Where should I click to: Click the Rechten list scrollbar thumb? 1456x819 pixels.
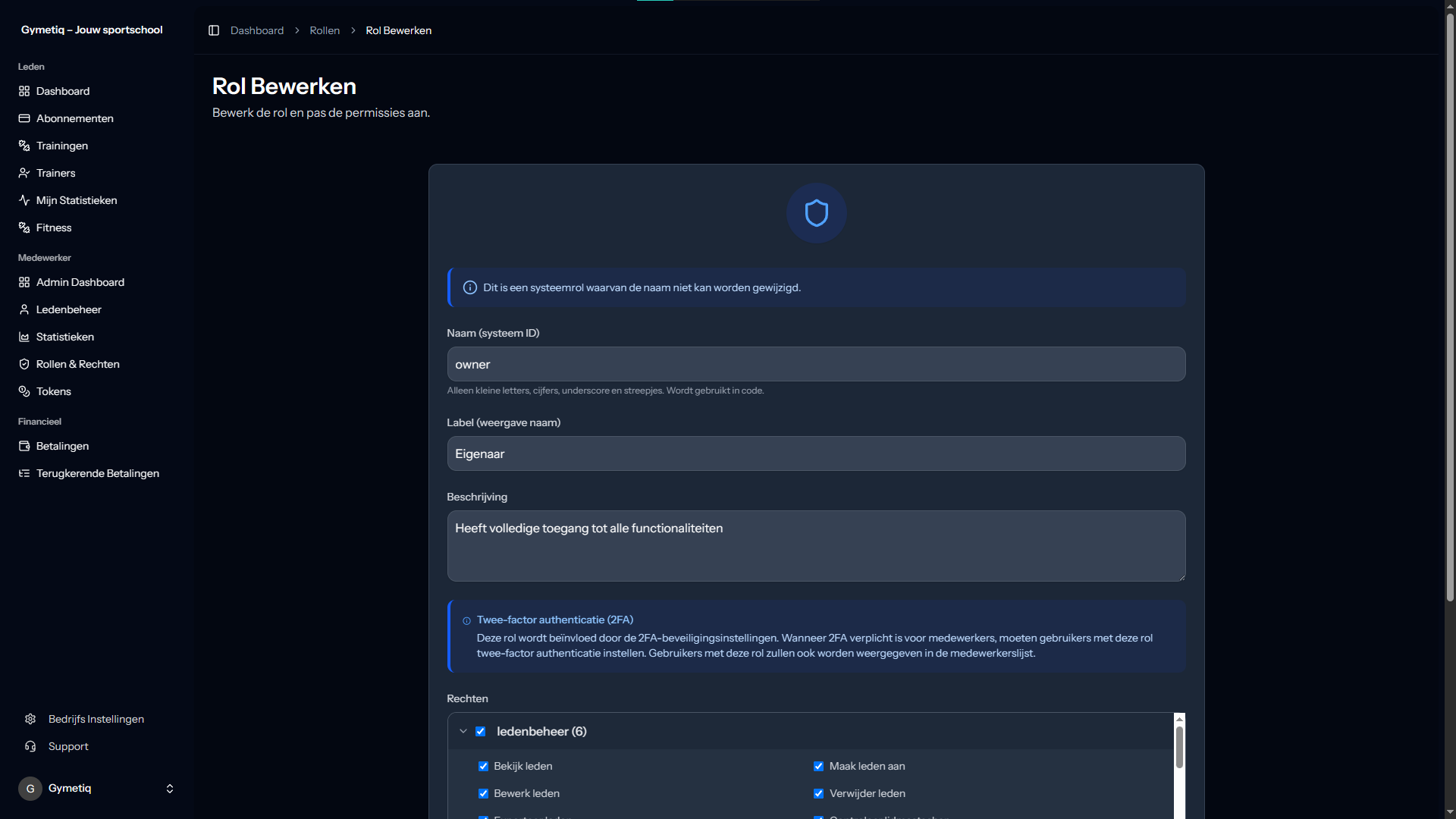click(x=1179, y=747)
